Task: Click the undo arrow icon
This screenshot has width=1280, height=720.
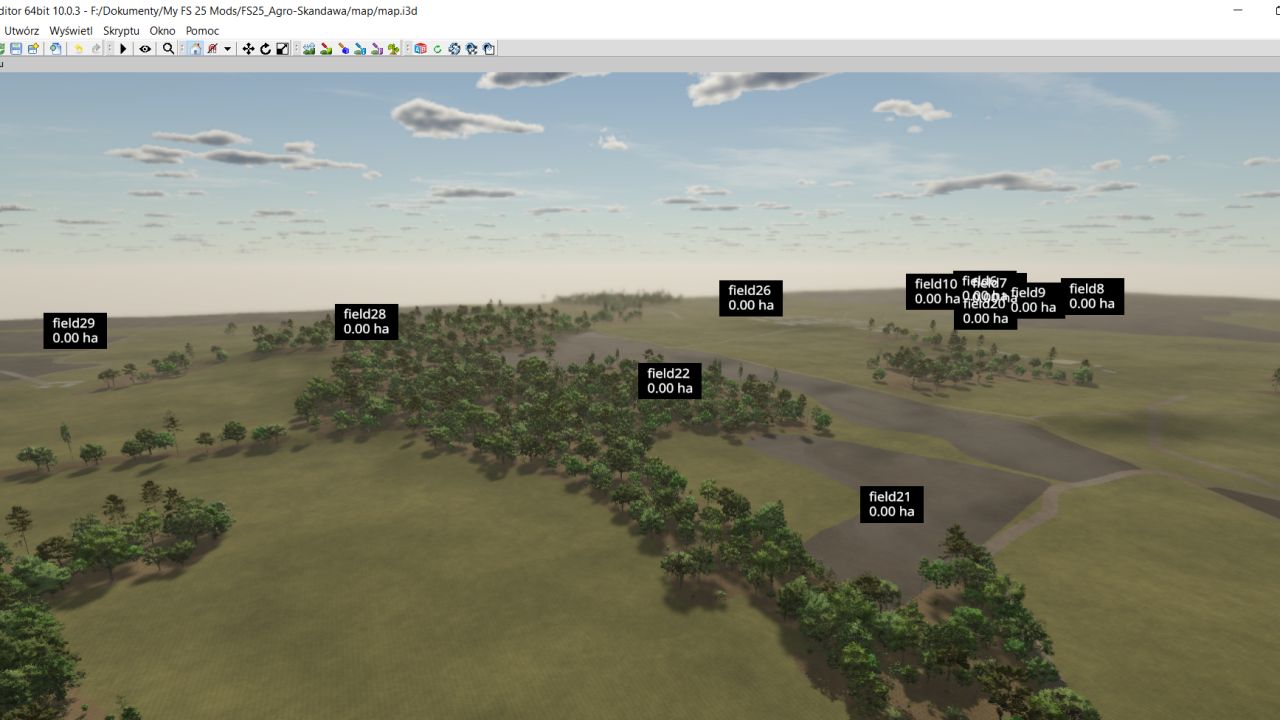Action: point(79,48)
